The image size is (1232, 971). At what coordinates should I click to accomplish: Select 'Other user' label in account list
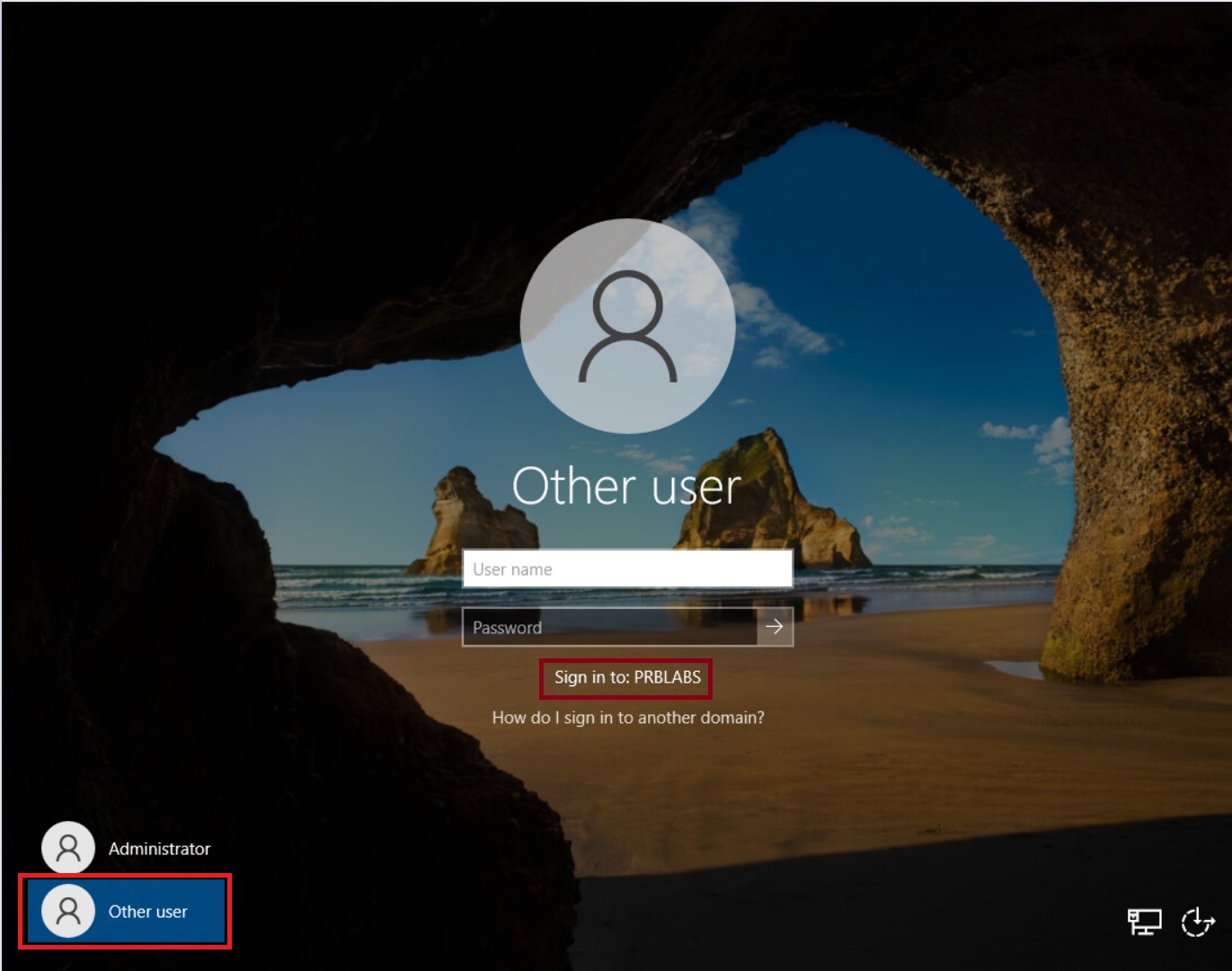(147, 912)
